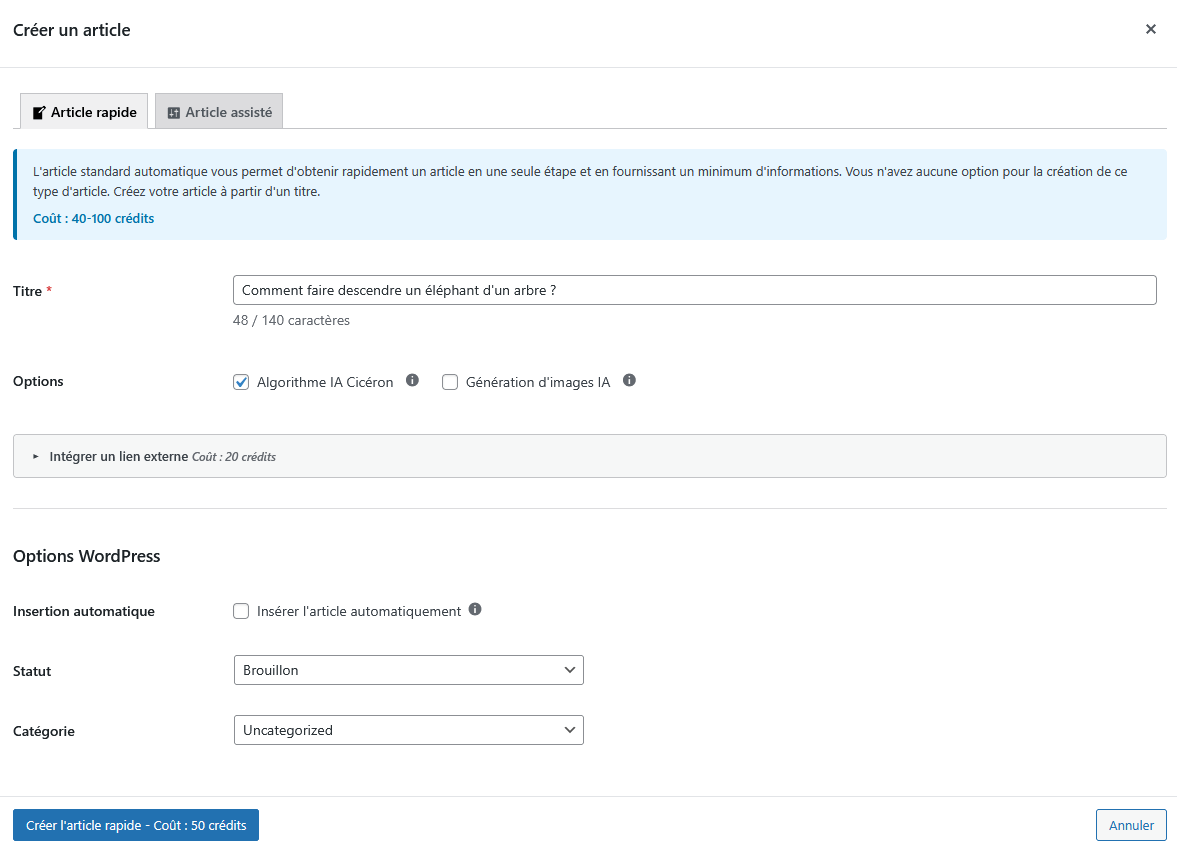Click the Coût : 40-100 crédits link
The image size is (1177, 851).
point(93,217)
